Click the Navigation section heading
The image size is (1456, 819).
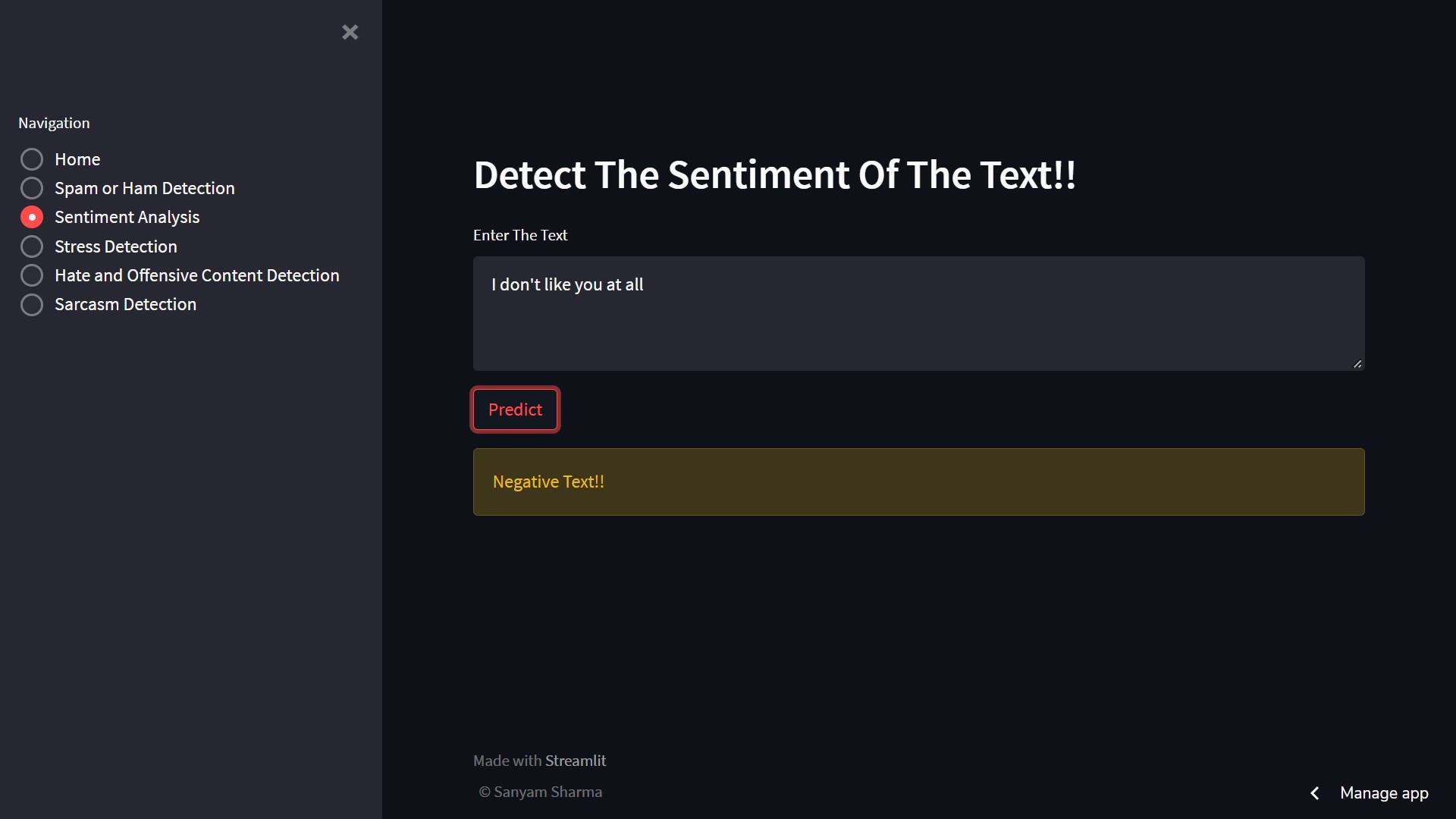coord(53,122)
